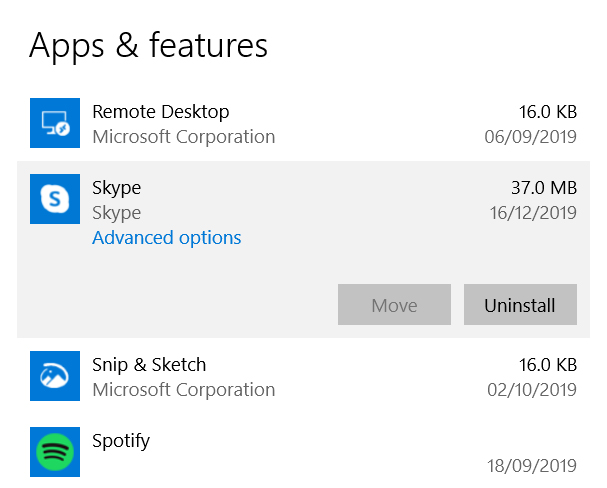The image size is (607, 488).
Task: Open Advanced options for Skype
Action: 166,238
